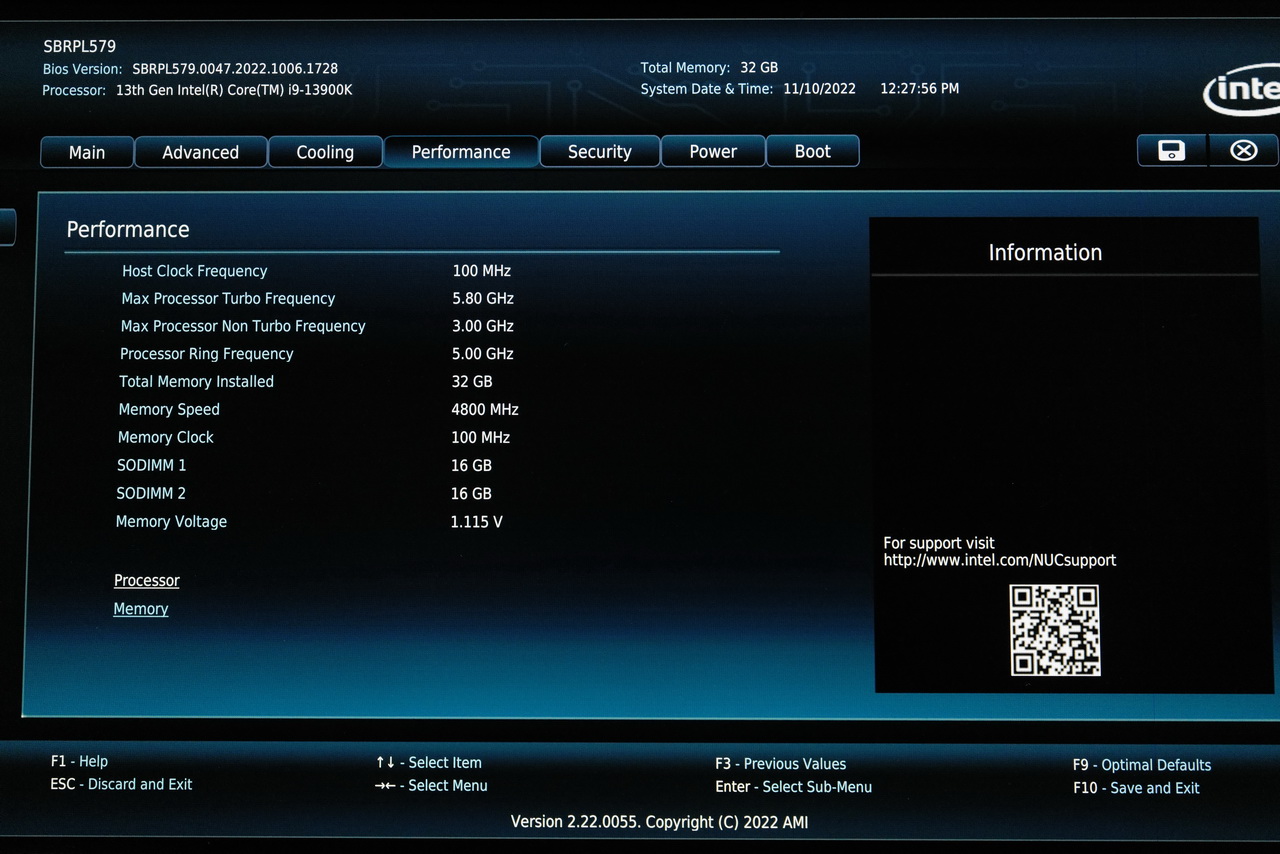1280x854 pixels.
Task: Click the Select Item arrows hint
Action: [428, 762]
